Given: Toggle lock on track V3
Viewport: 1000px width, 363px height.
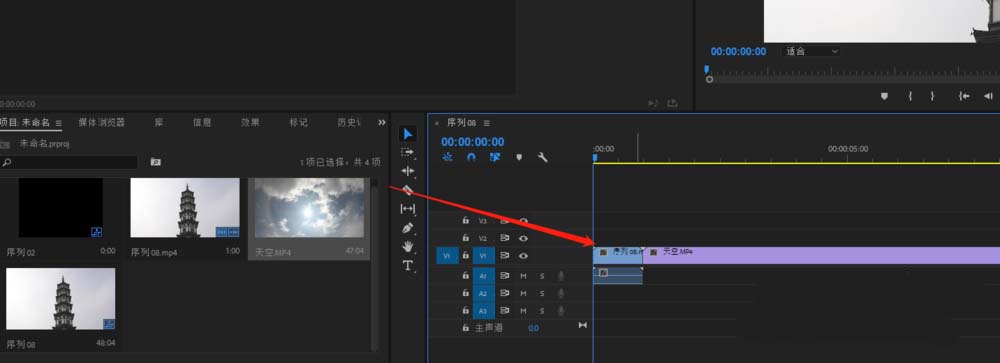Looking at the screenshot, I should click(x=466, y=221).
